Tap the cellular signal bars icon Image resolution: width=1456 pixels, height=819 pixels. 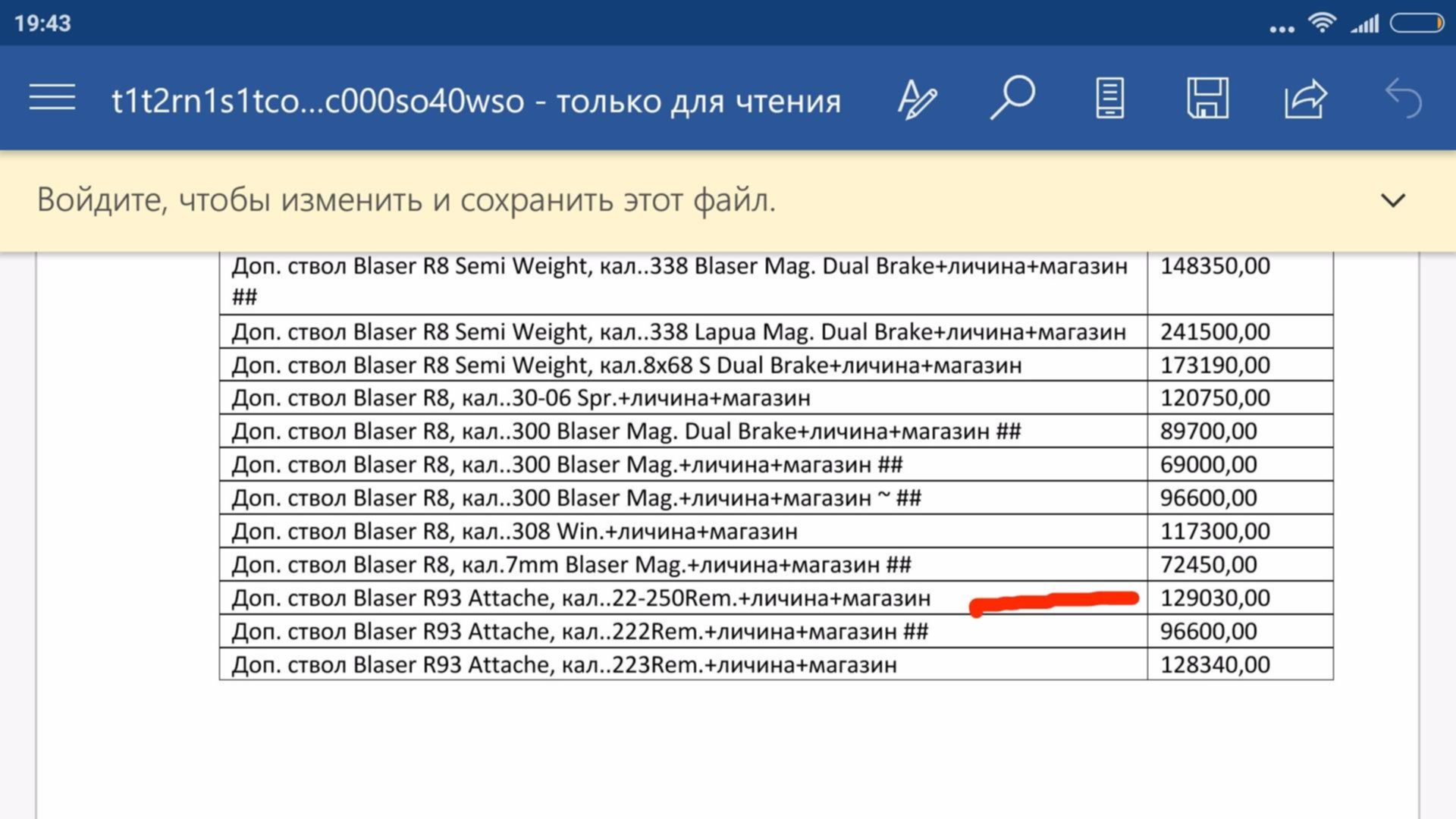1365,24
